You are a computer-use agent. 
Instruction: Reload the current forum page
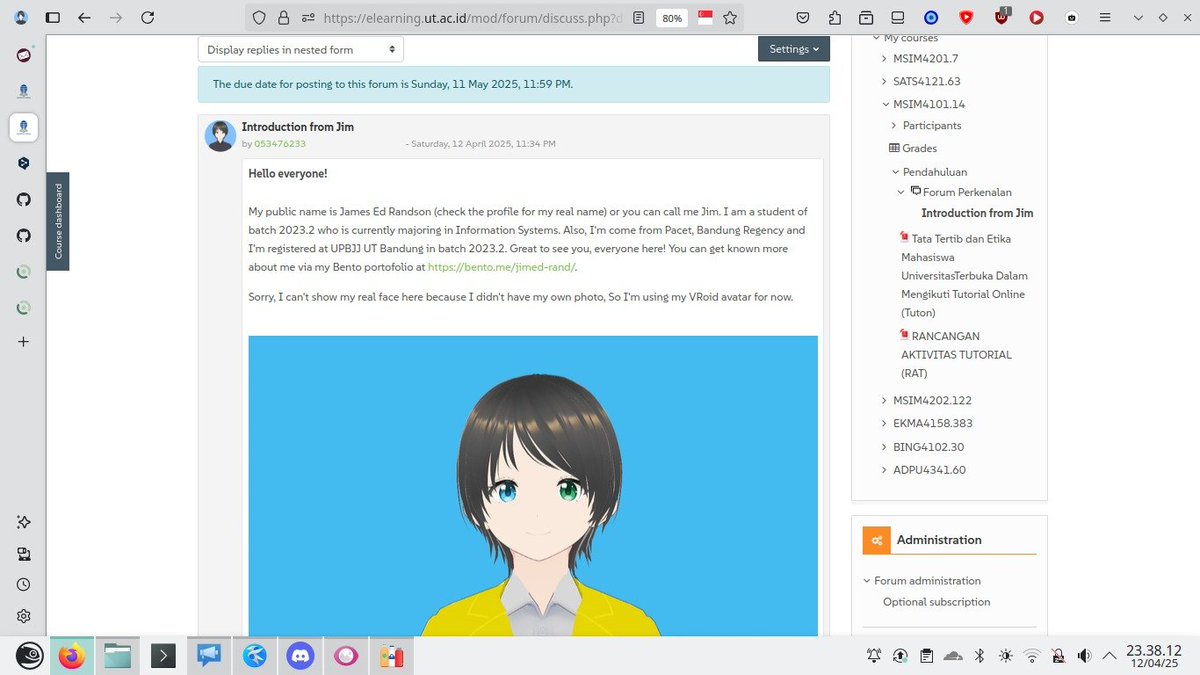click(x=148, y=17)
